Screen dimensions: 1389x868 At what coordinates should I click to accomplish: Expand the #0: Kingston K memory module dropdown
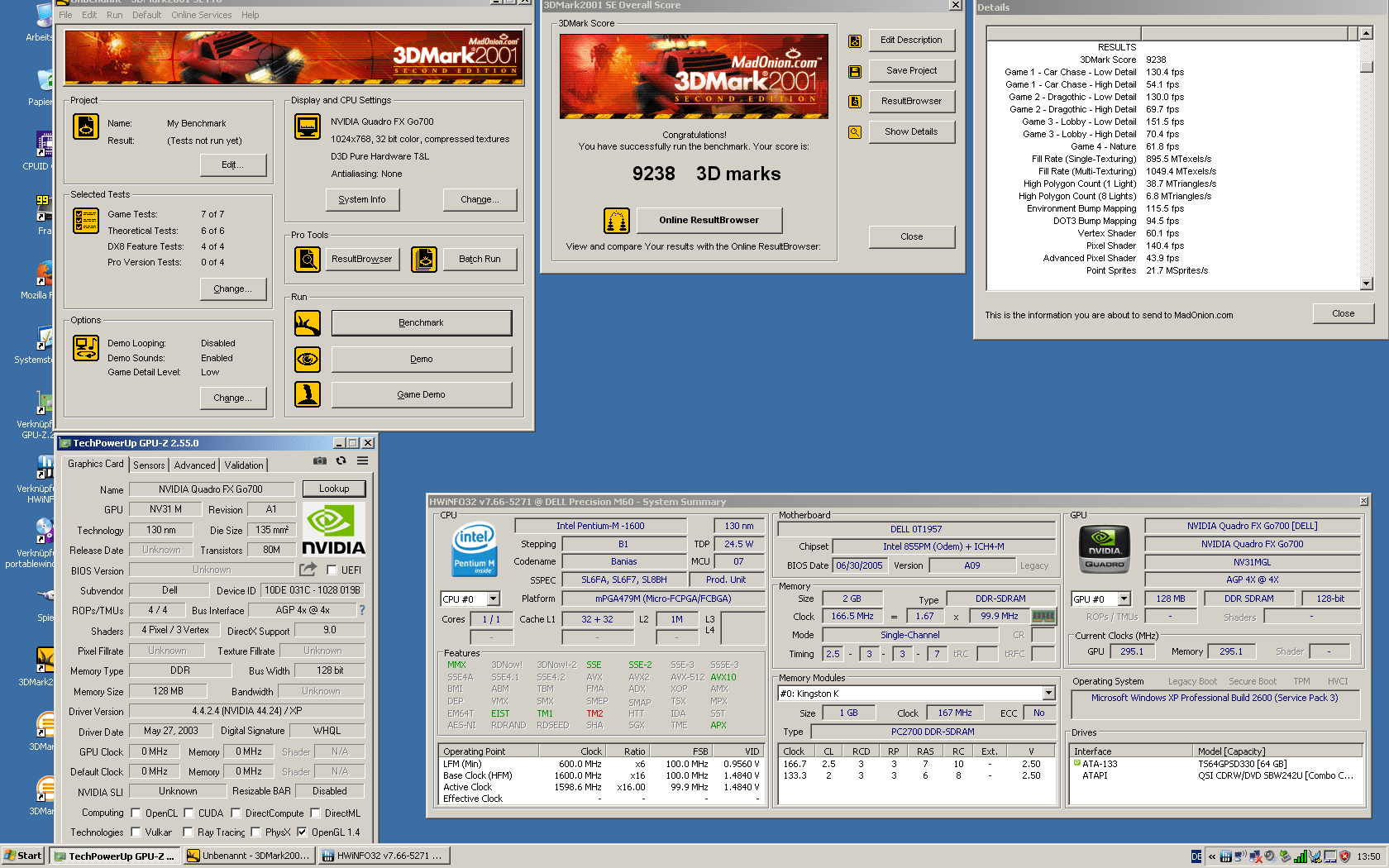pyautogui.click(x=1048, y=694)
